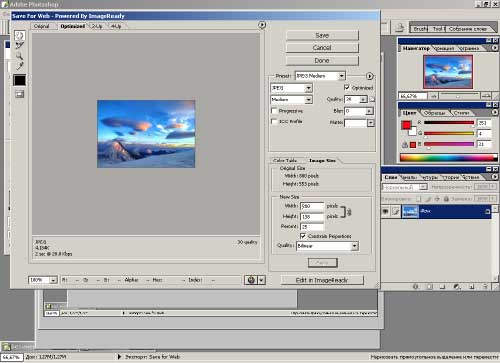Image resolution: width=500 pixels, height=363 pixels.
Task: Open the Blur value slider arrow
Action: coord(369,111)
